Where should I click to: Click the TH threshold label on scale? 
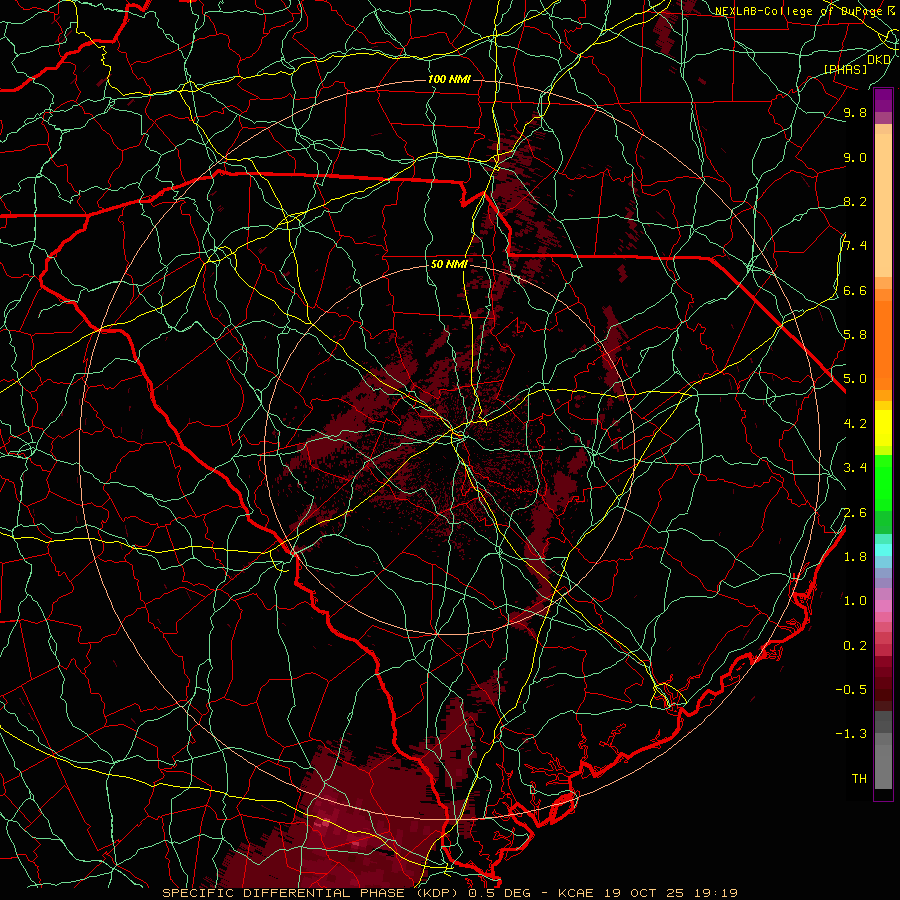coord(859,779)
